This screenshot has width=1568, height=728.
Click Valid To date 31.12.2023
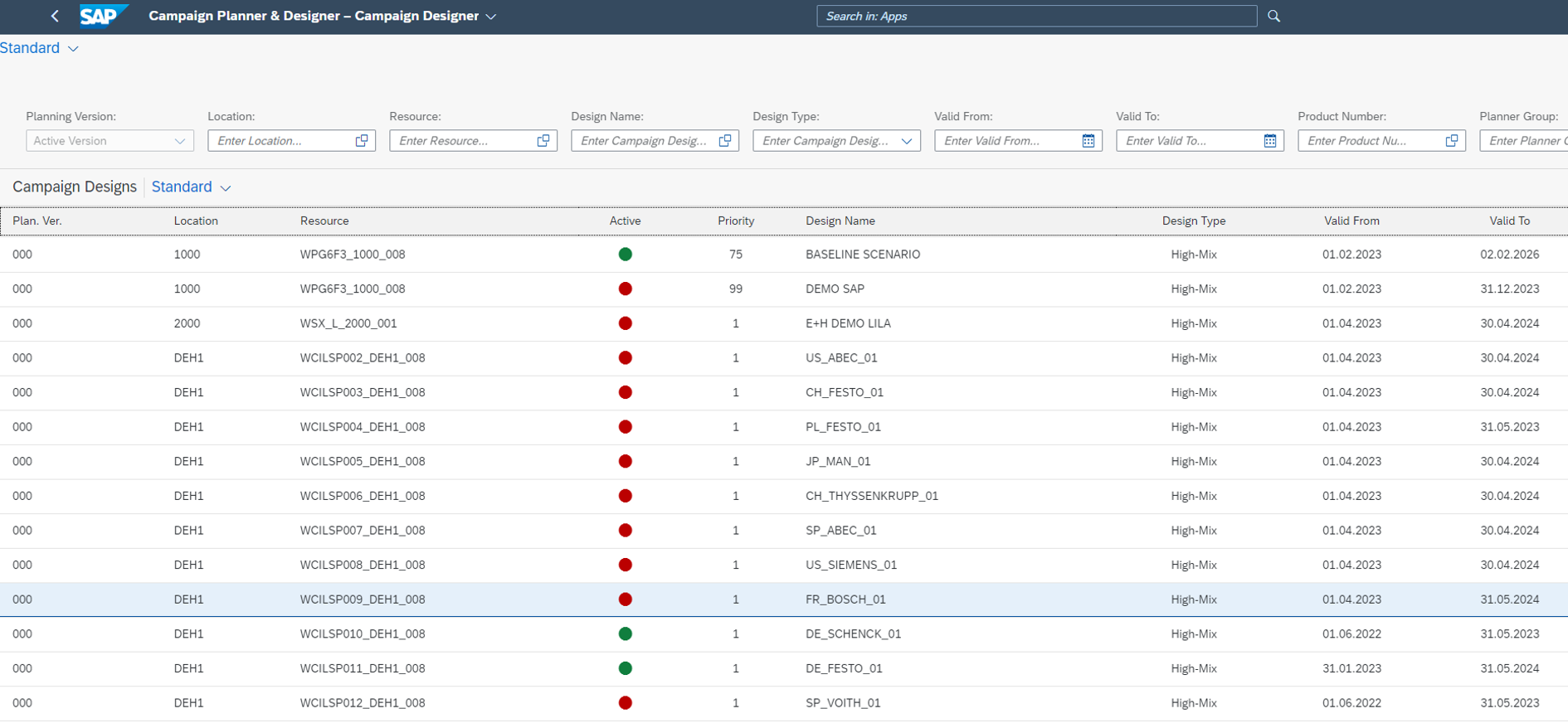1510,289
